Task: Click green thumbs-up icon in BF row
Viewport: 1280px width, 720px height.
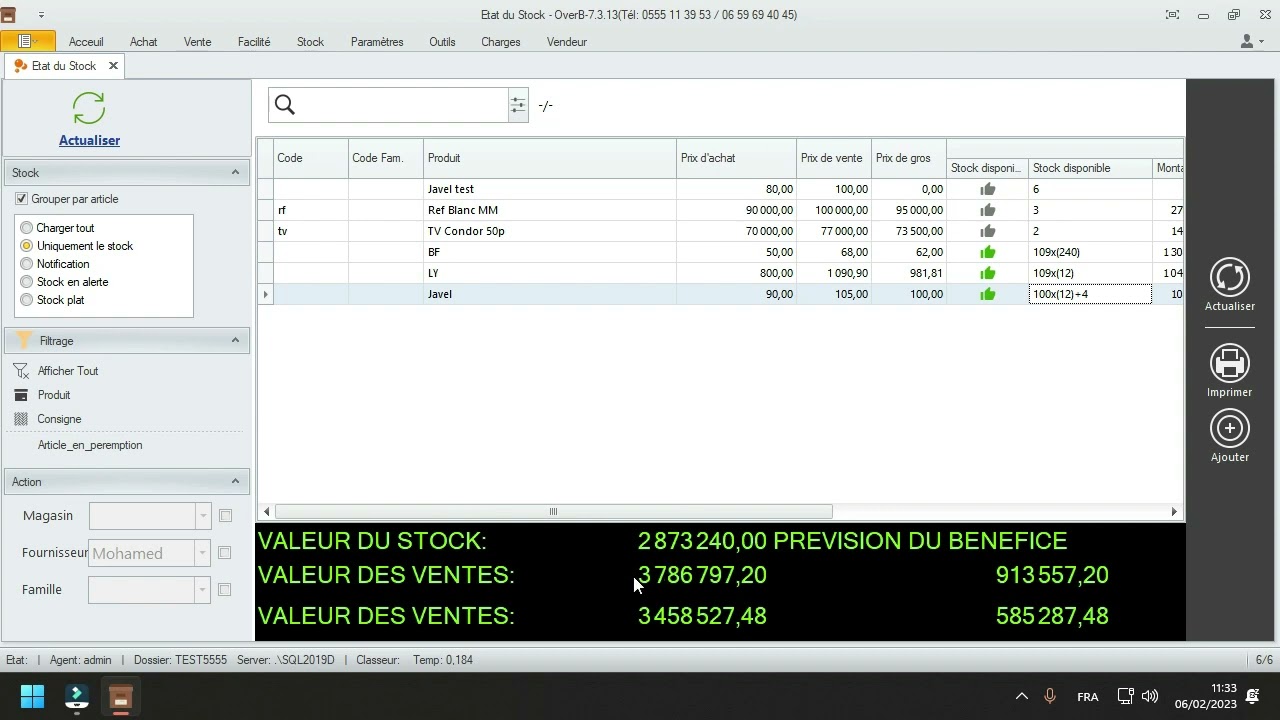Action: [x=988, y=252]
